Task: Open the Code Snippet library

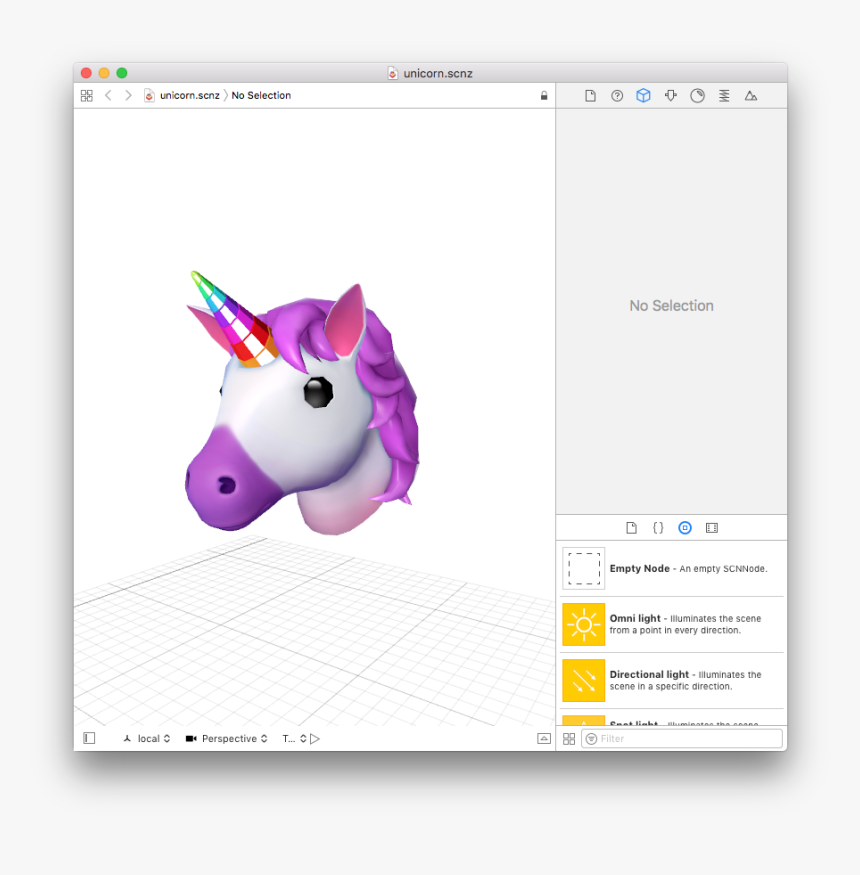Action: pos(657,527)
